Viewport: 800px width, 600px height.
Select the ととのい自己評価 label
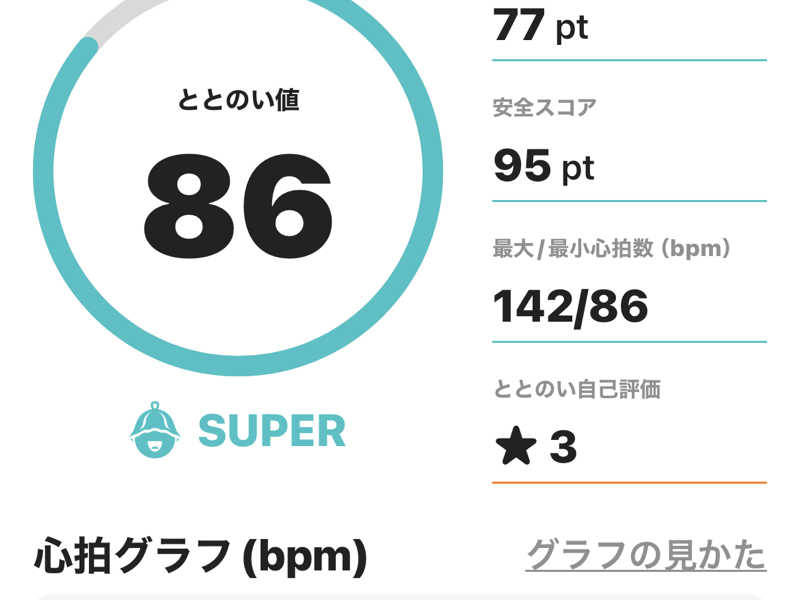pyautogui.click(x=577, y=389)
